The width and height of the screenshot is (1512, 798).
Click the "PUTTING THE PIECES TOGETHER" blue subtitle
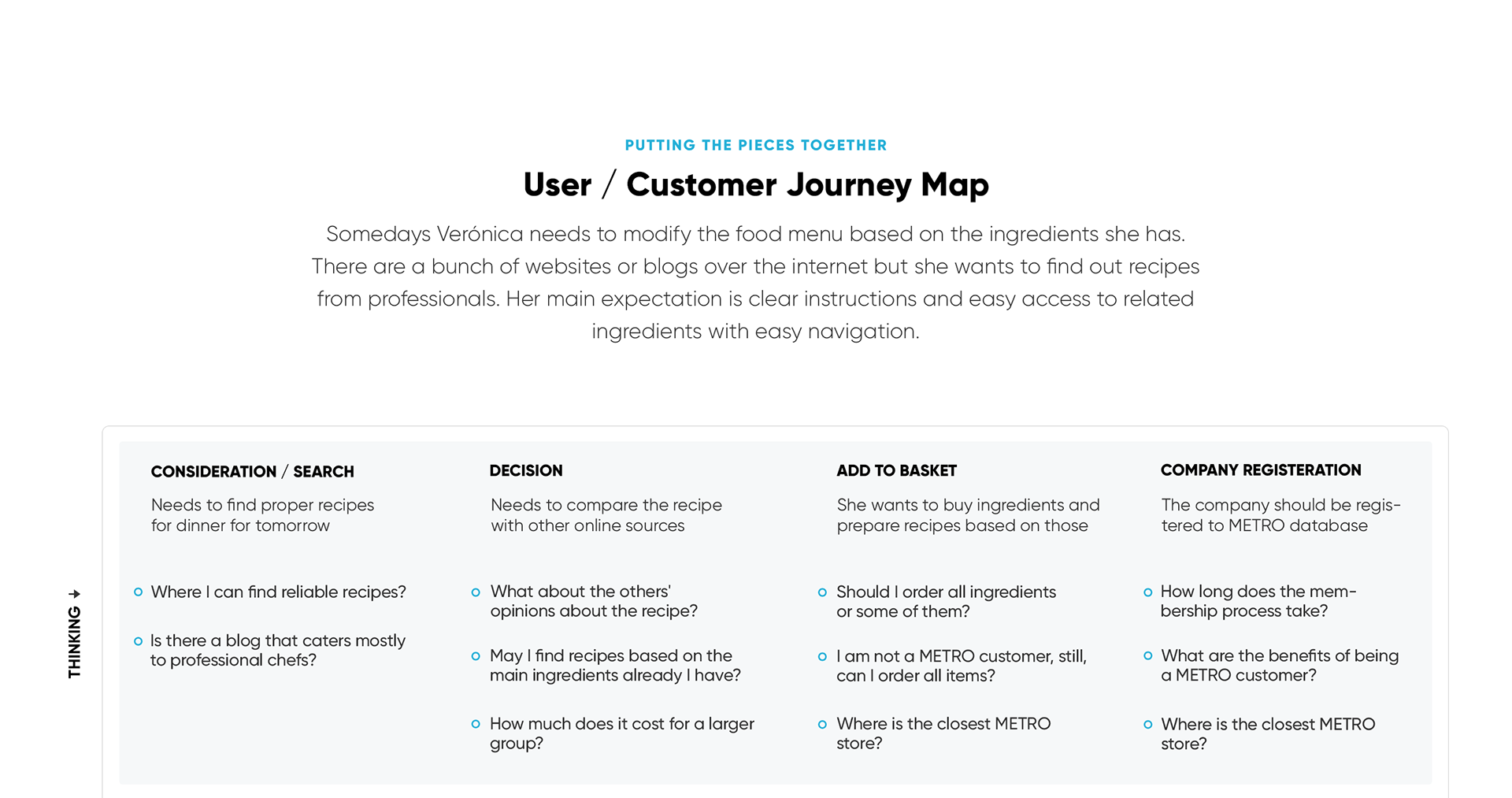pyautogui.click(x=756, y=146)
